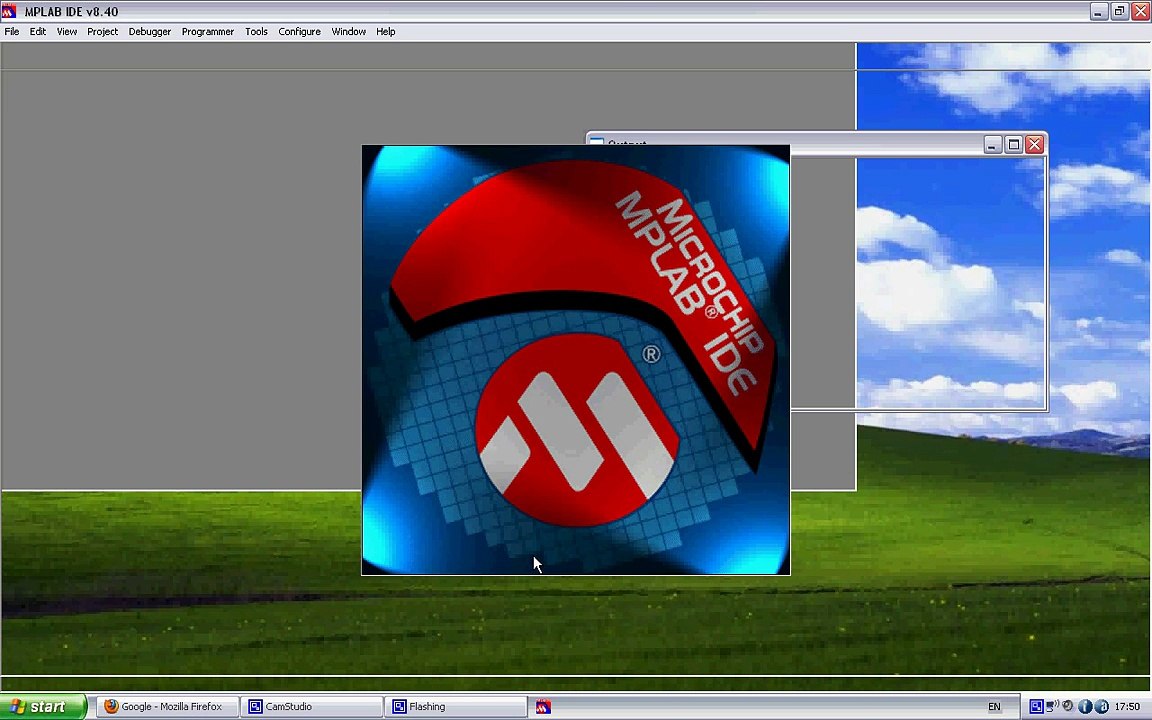The width and height of the screenshot is (1152, 720).
Task: Click the 17:50 system clock
Action: point(1128,707)
